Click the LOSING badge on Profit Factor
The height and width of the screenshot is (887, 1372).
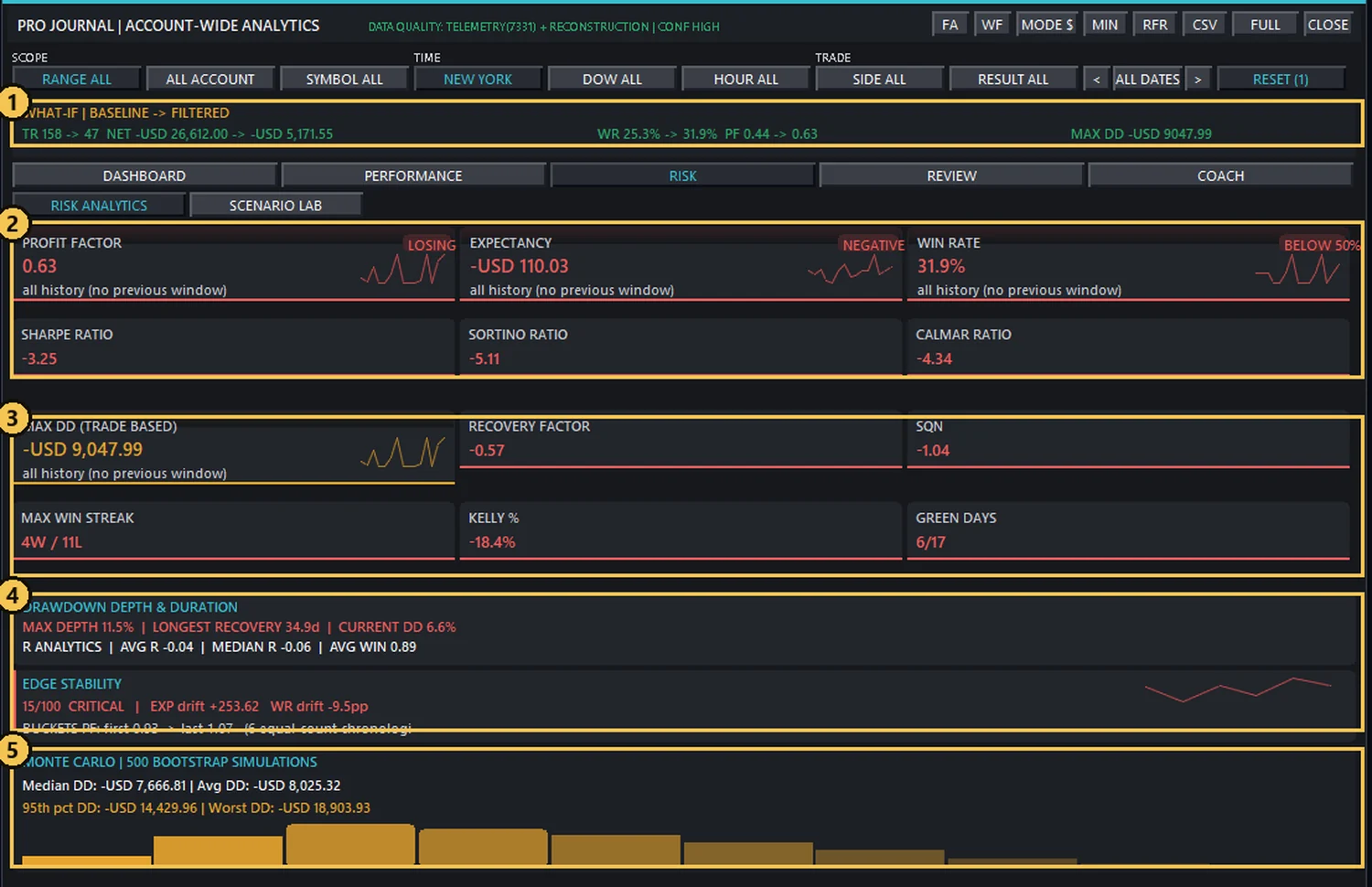click(432, 245)
